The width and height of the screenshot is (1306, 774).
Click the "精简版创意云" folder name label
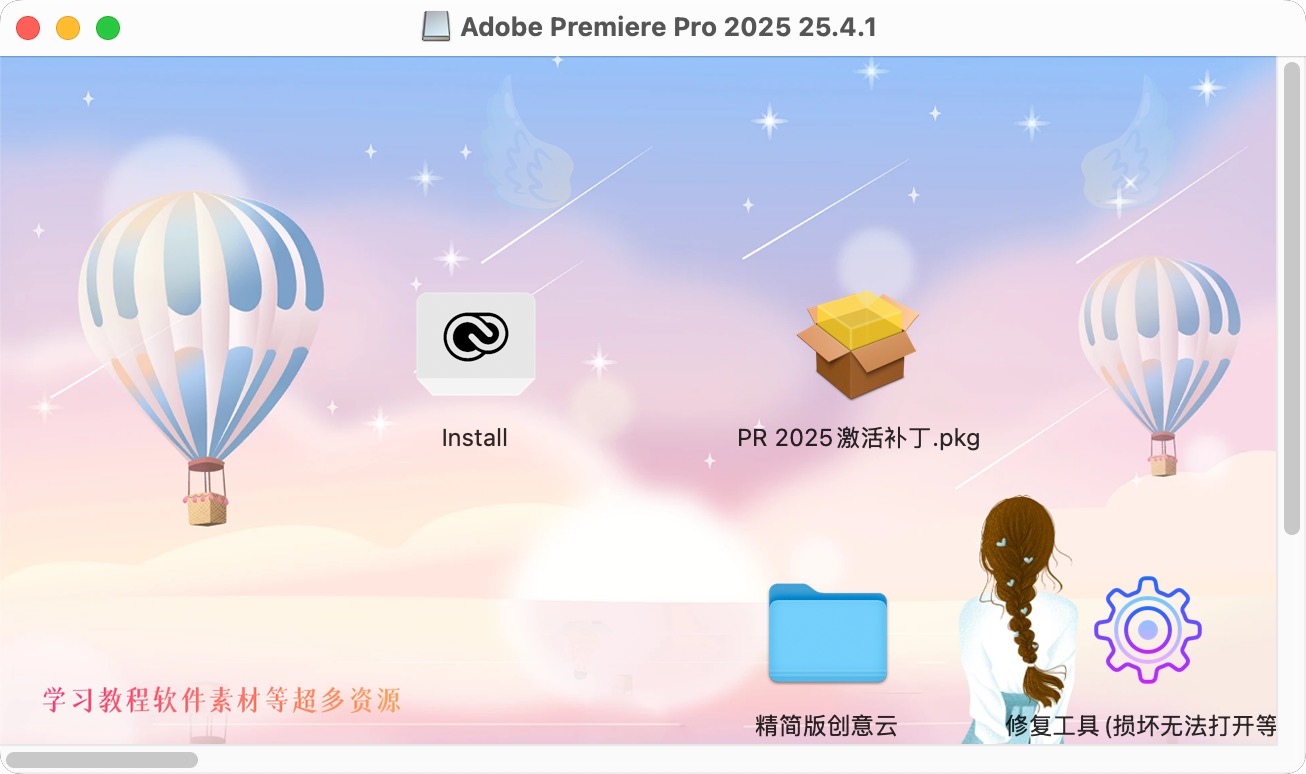826,726
